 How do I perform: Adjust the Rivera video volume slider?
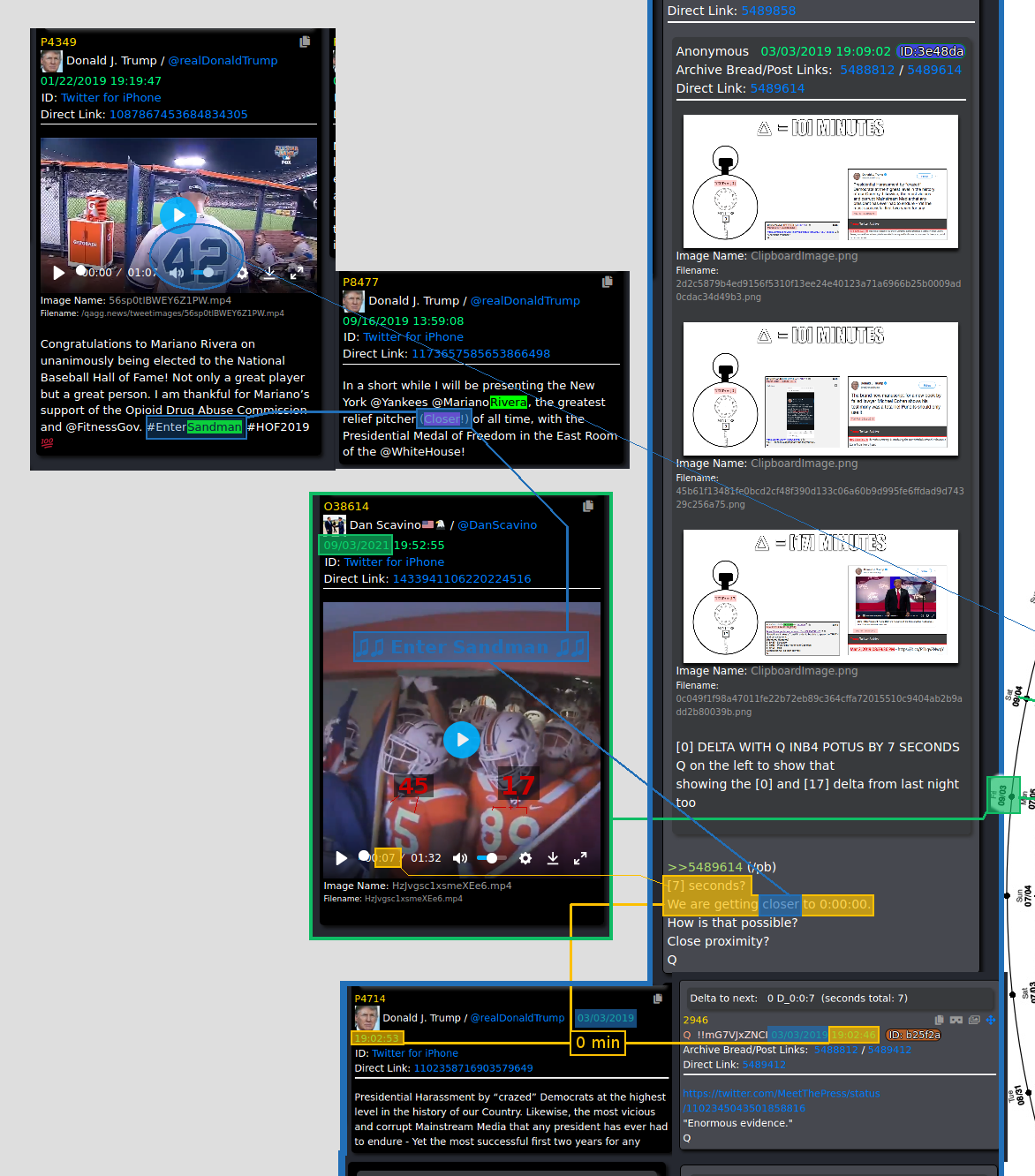pyautogui.click(x=208, y=273)
